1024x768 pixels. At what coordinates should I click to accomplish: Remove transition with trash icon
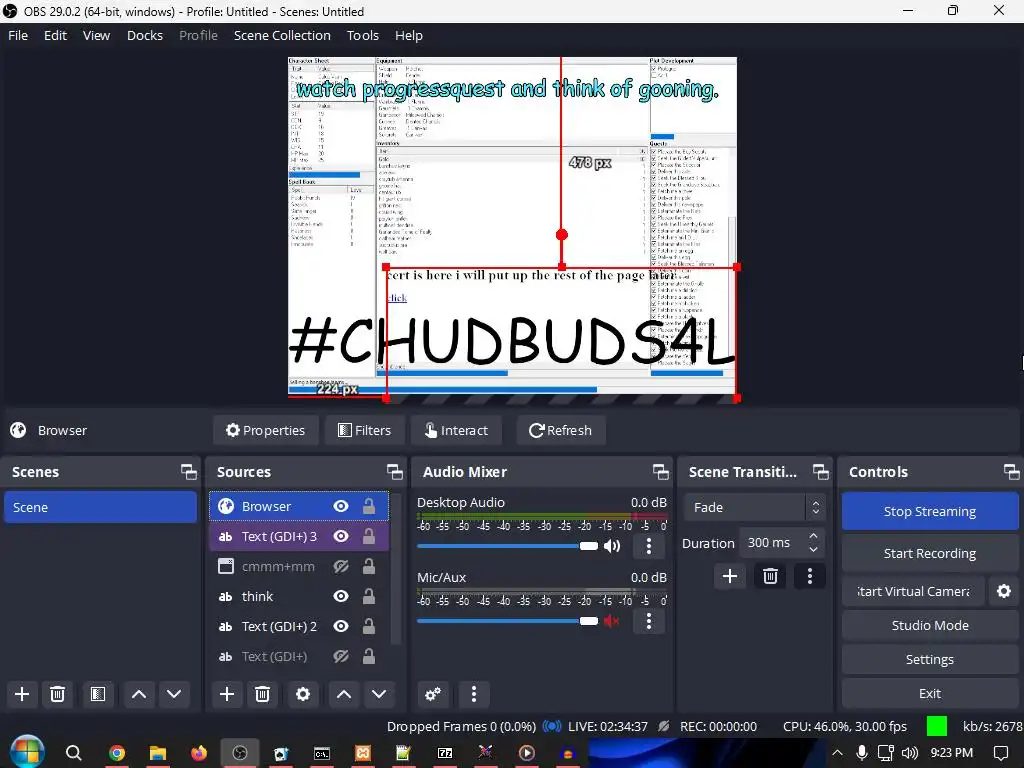[x=771, y=576]
